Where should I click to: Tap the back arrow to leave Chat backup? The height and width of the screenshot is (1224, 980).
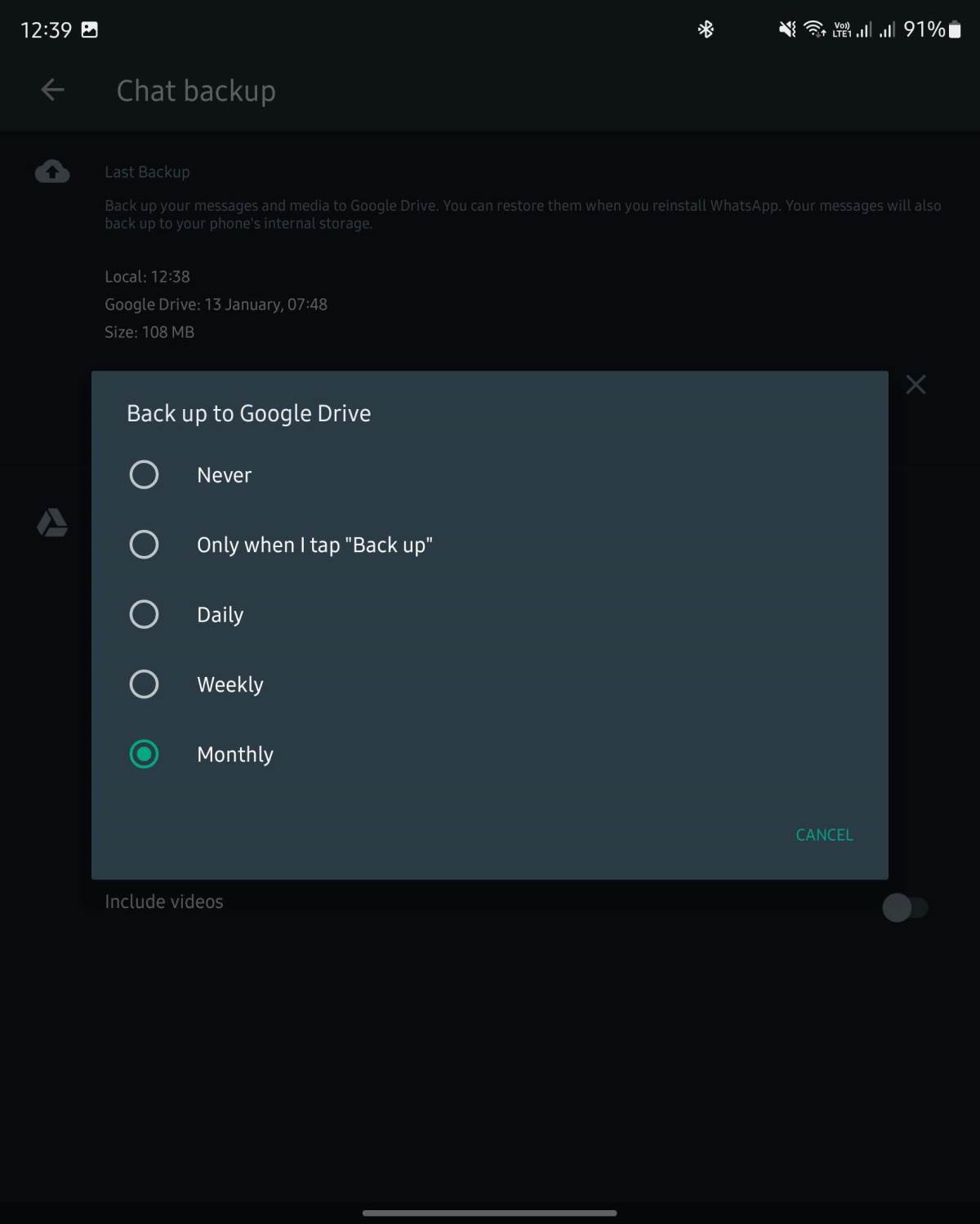tap(51, 90)
